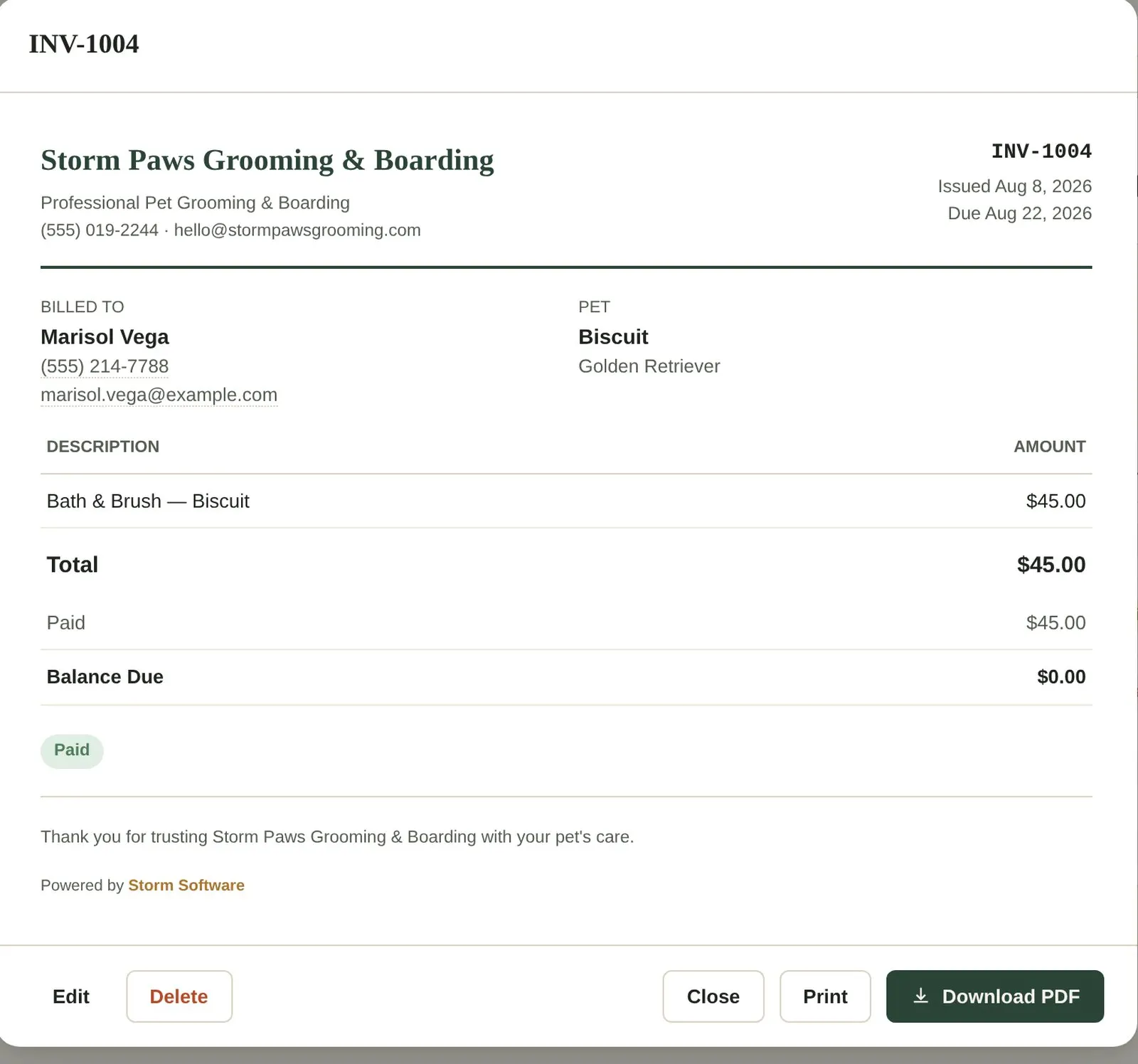Click the $45.00 amount in Bath & Brush row
1138x1064 pixels.
1056,501
